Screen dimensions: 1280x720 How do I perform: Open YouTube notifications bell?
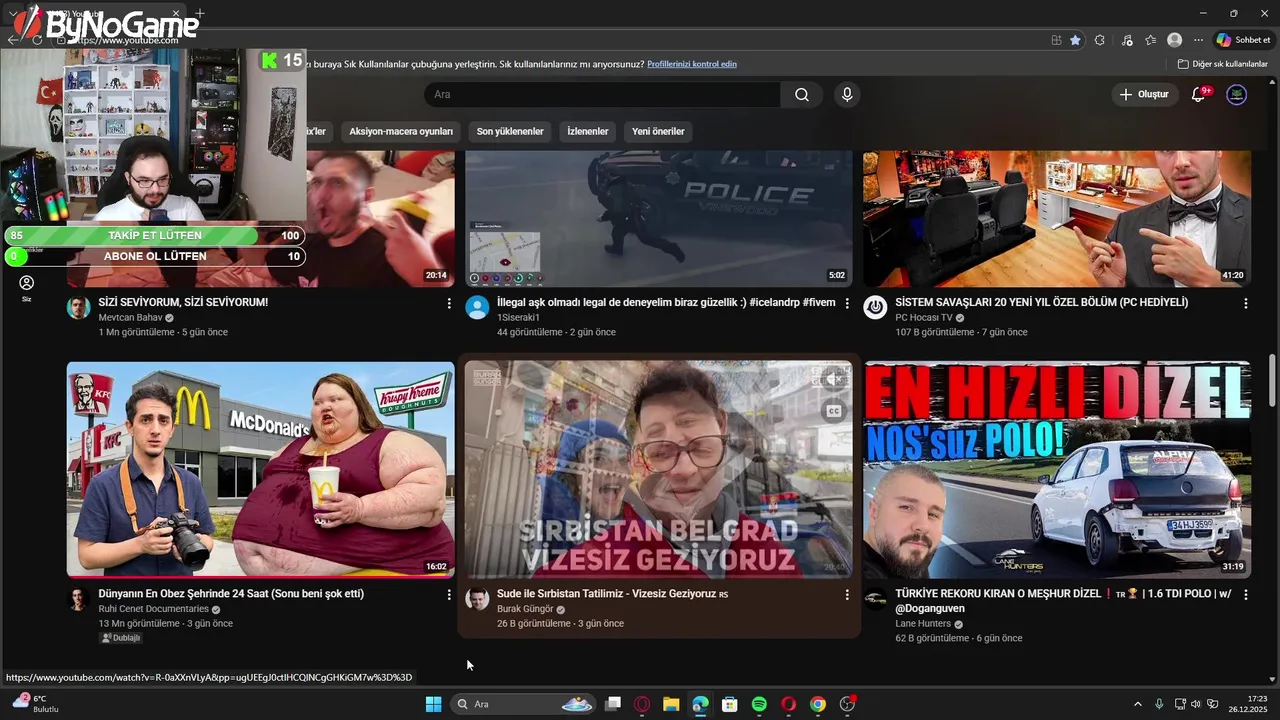coord(1199,95)
